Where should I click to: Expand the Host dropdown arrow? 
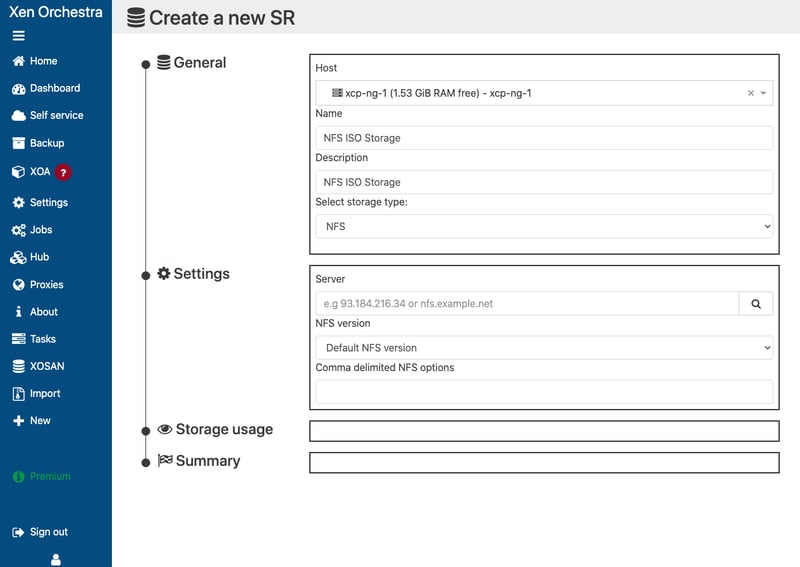(764, 93)
